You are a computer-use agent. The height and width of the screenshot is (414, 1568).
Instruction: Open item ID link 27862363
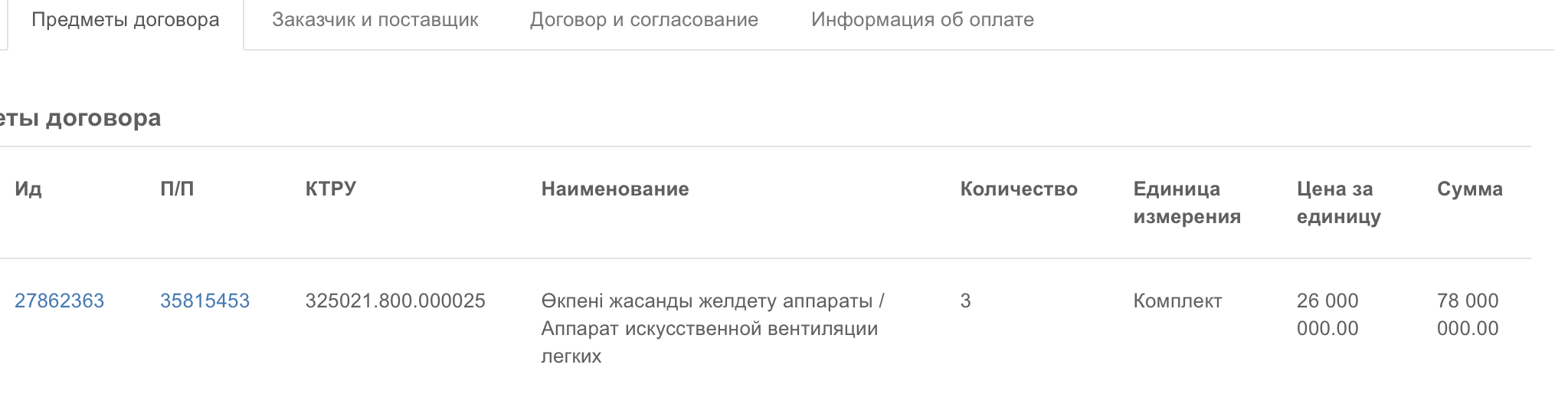59,301
